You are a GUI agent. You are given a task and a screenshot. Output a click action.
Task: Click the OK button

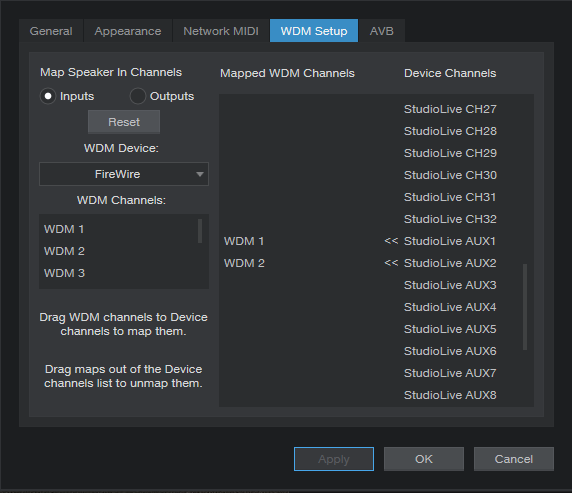(424, 459)
